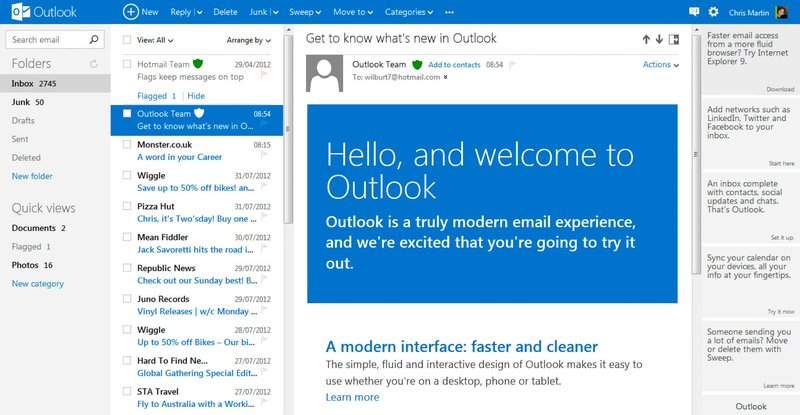Click the Outlook logo icon
This screenshot has height=415, width=800.
(20, 12)
